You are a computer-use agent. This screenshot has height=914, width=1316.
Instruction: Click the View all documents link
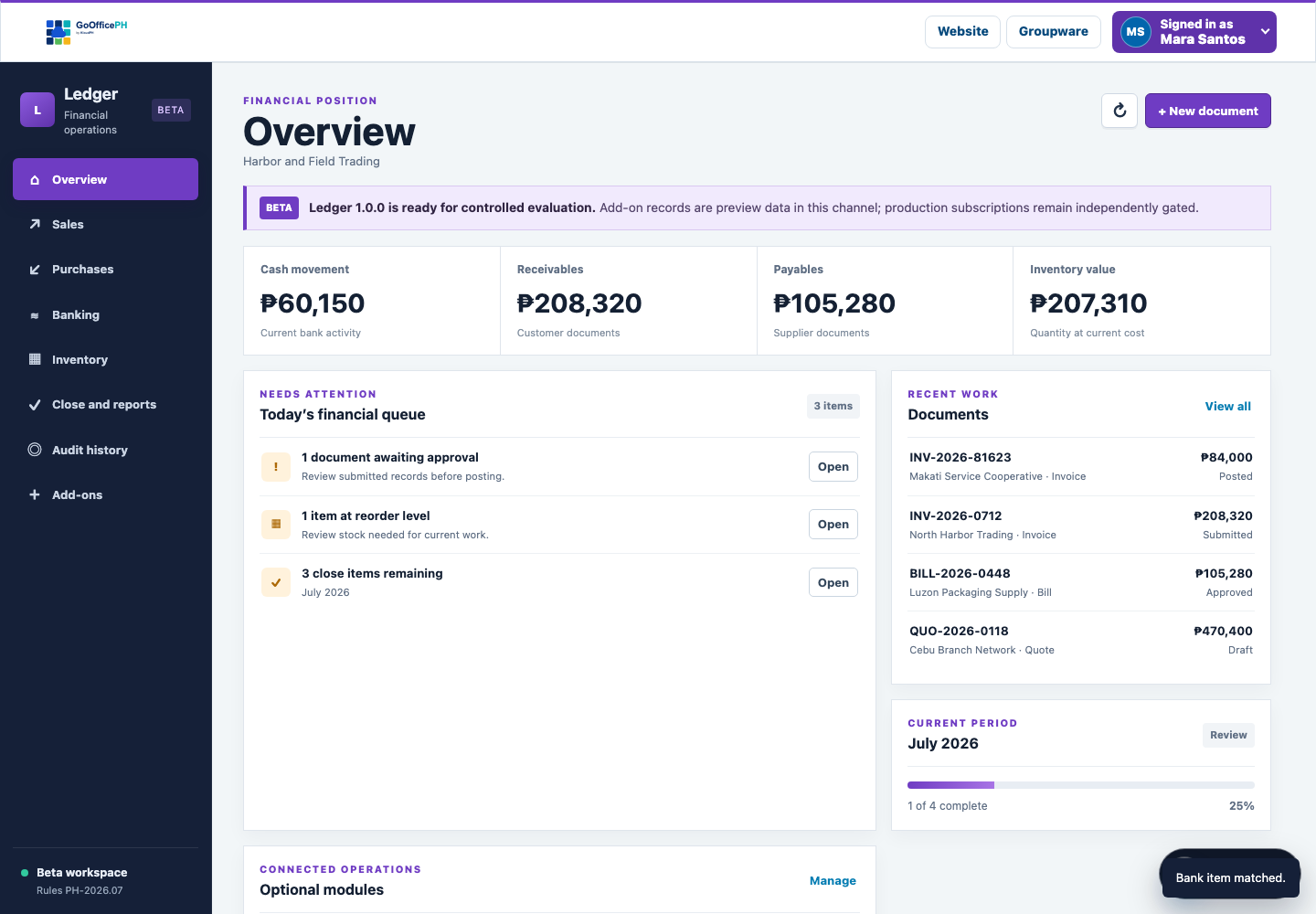1227,406
